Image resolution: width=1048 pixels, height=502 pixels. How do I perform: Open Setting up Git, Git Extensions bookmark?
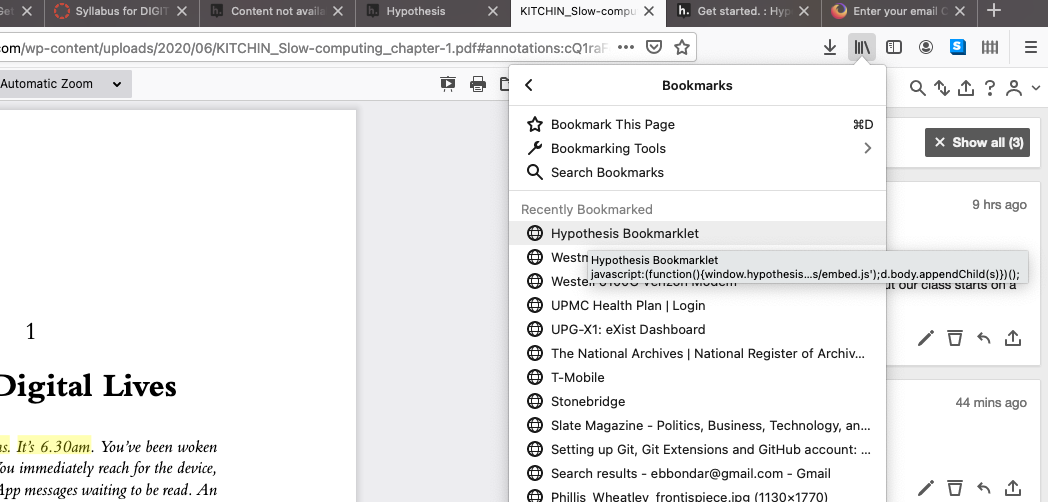click(x=697, y=450)
